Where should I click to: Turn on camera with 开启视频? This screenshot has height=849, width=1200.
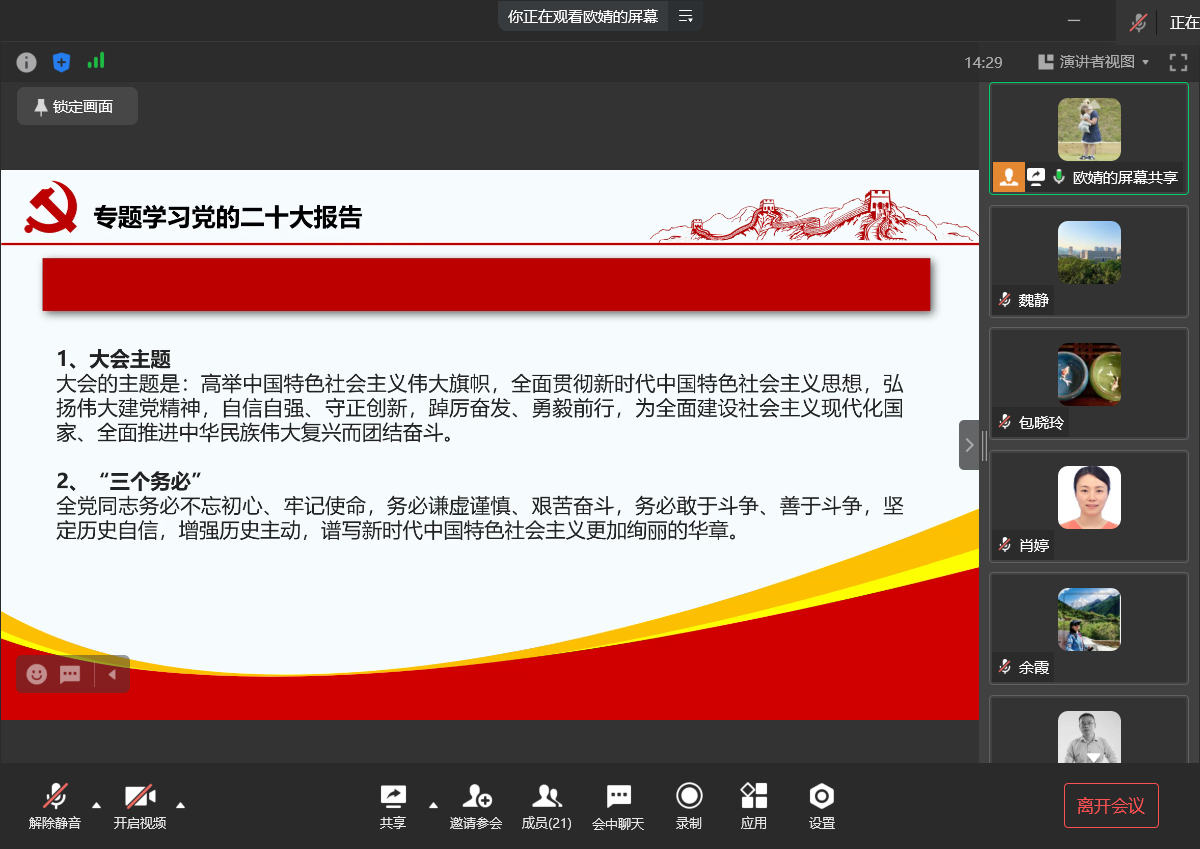tap(139, 805)
